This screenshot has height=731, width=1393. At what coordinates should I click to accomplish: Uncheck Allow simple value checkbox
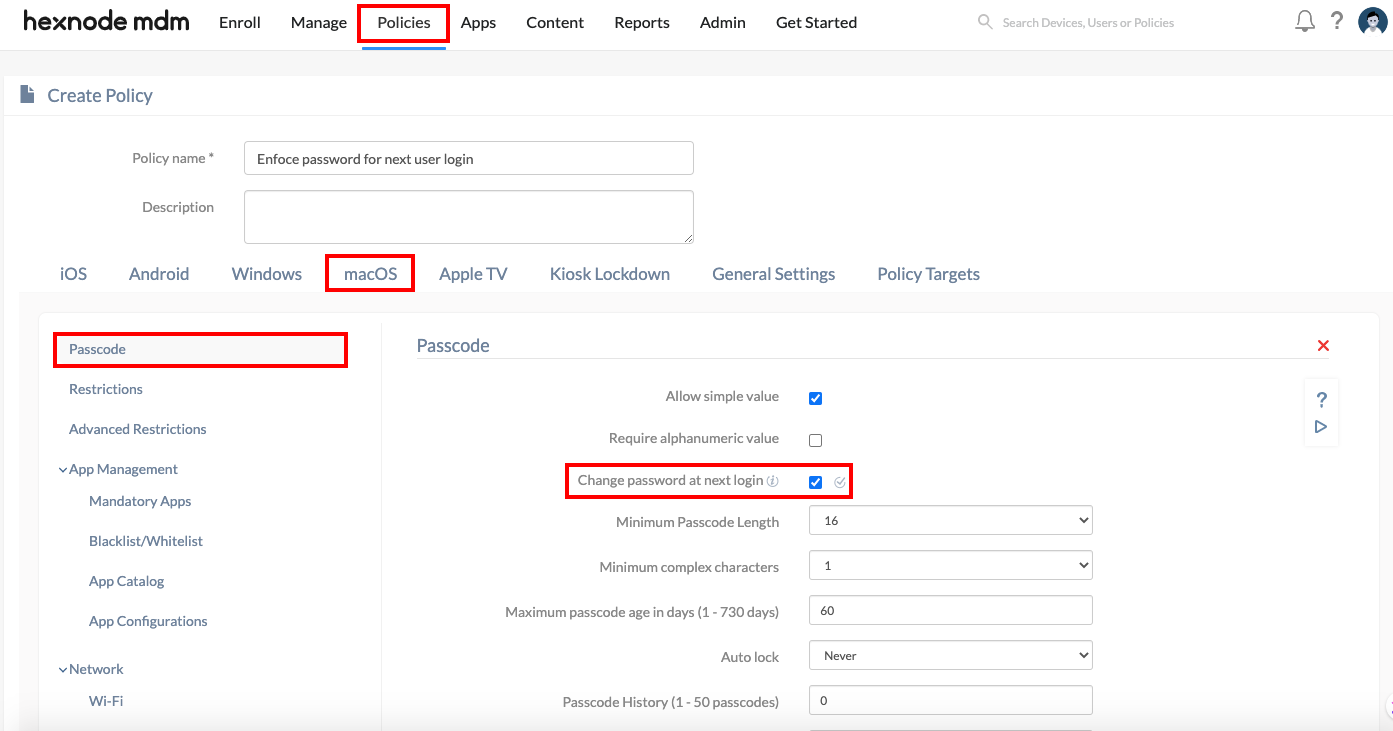pyautogui.click(x=815, y=398)
